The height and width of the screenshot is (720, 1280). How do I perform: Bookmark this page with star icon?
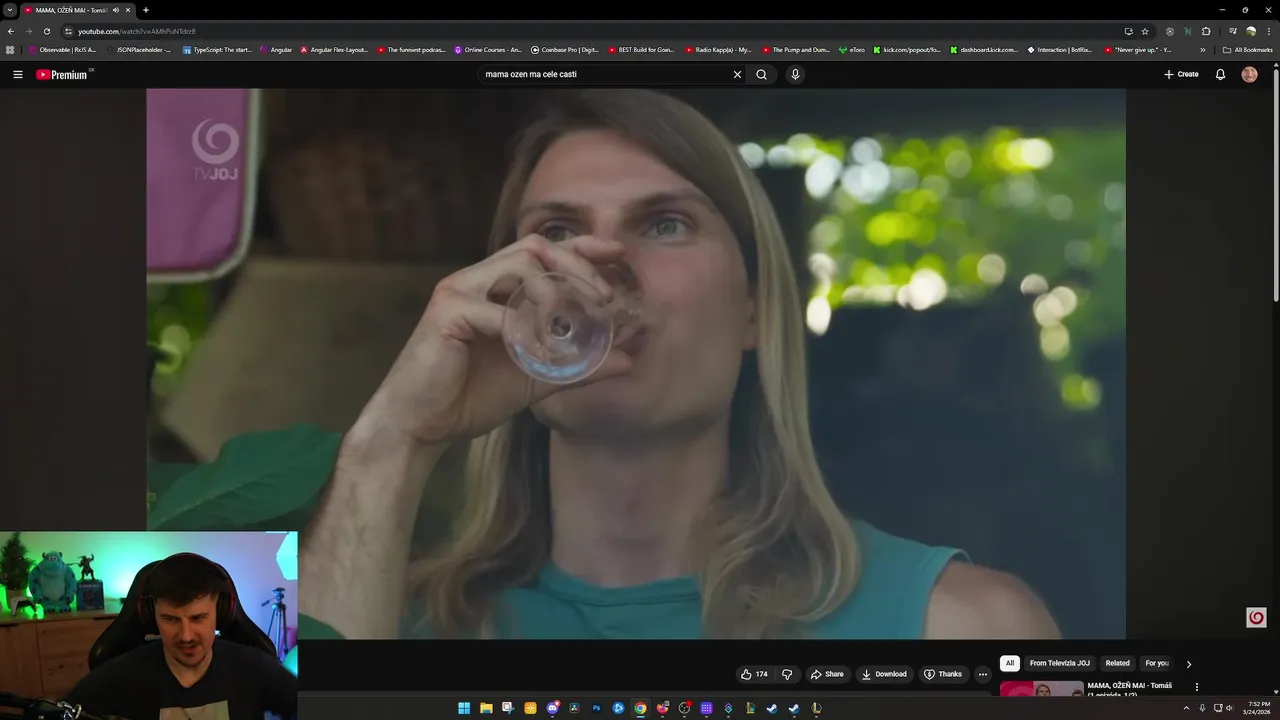coord(1145,31)
